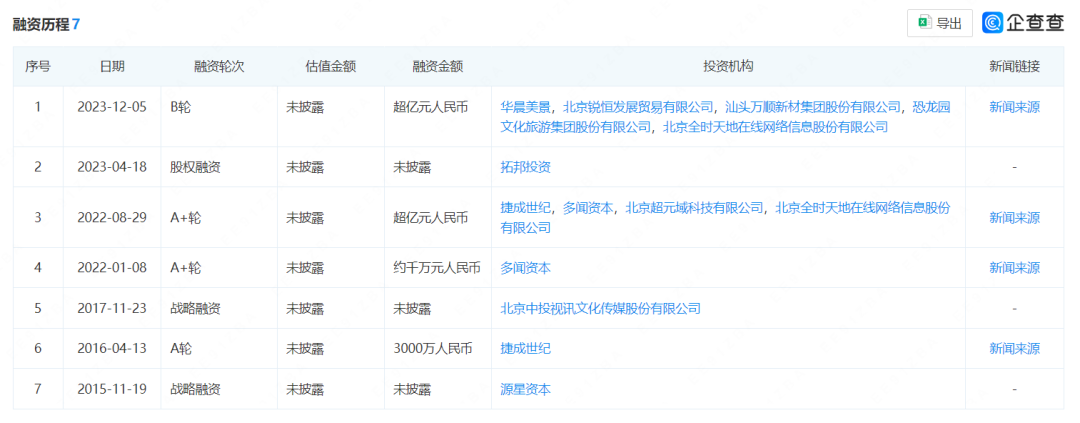Open 汕头万顺新材集团股份有限公司 link

(x=813, y=107)
